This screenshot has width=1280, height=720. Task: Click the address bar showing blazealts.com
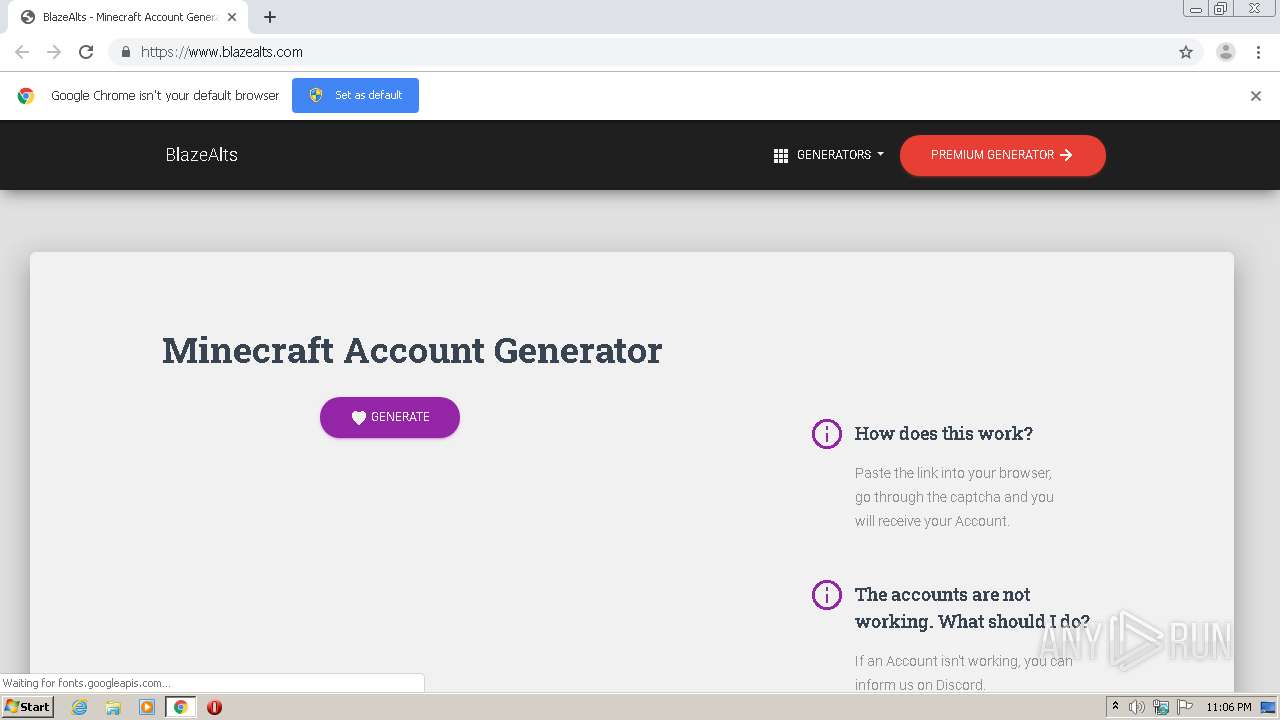[655, 52]
